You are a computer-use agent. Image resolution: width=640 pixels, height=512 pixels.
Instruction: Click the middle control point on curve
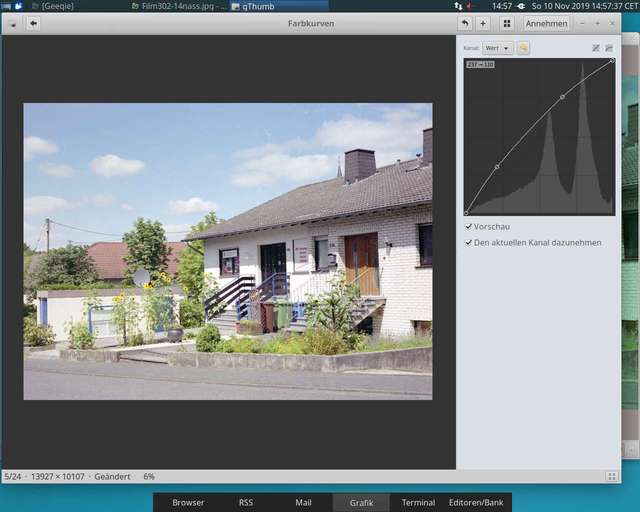point(562,97)
